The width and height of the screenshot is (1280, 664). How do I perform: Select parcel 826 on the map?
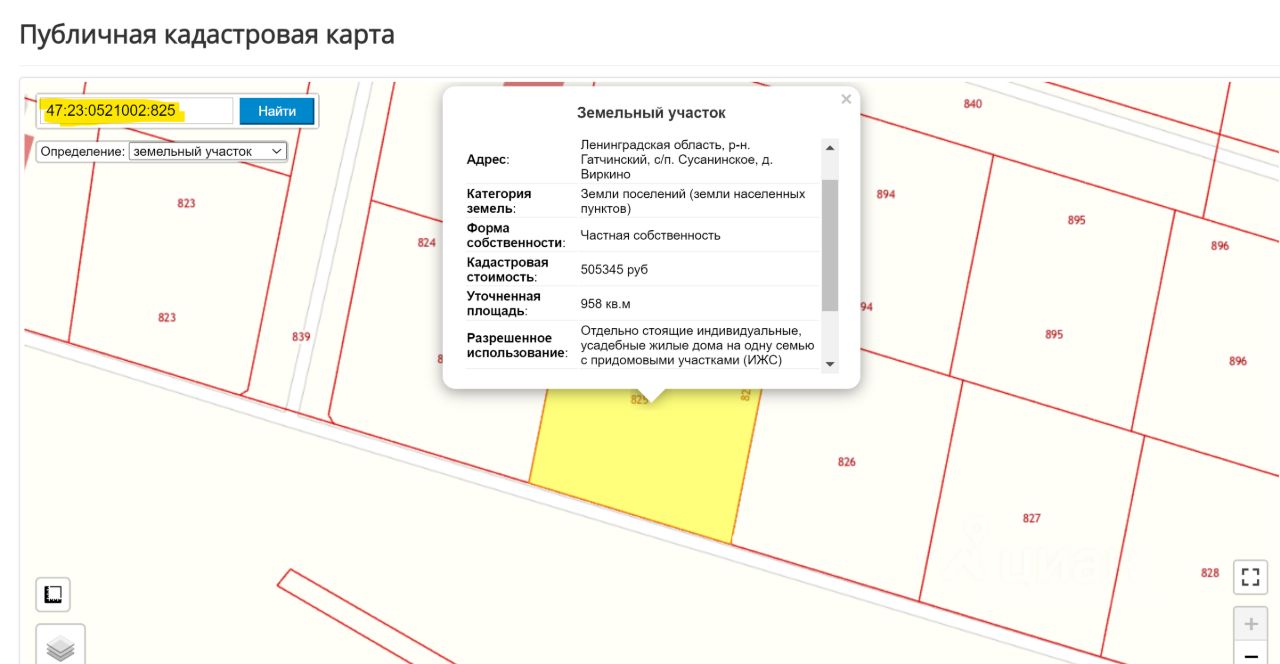[847, 462]
